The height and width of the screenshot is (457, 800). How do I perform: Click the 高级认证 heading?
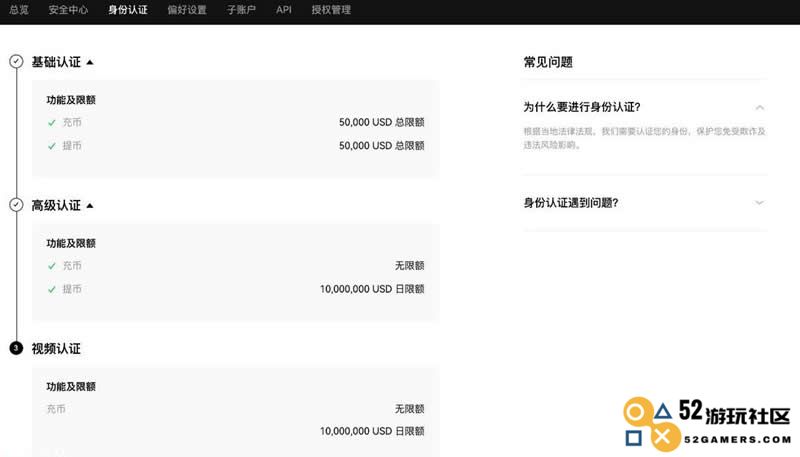56,206
